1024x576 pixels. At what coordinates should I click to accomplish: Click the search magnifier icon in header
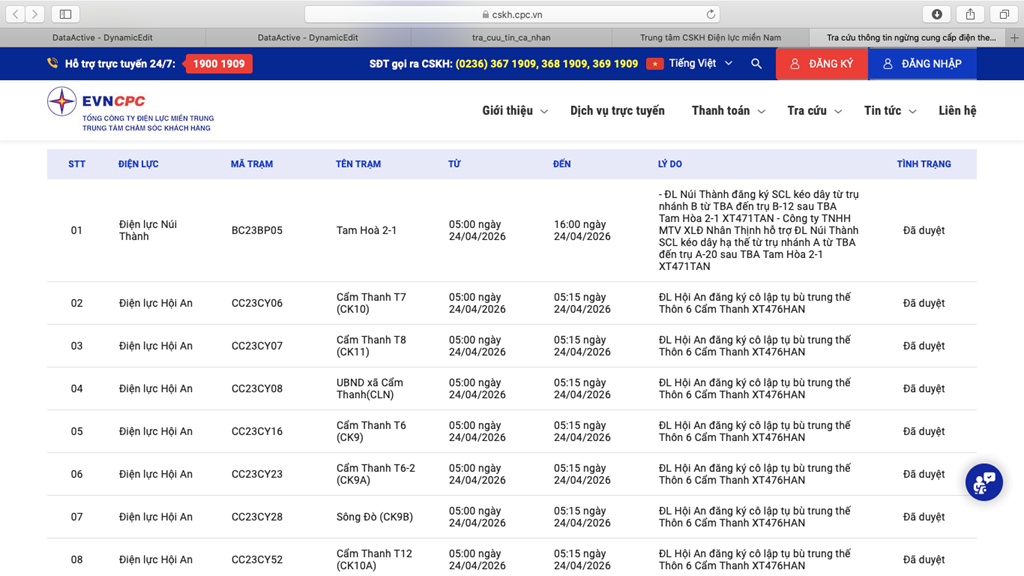(756, 64)
